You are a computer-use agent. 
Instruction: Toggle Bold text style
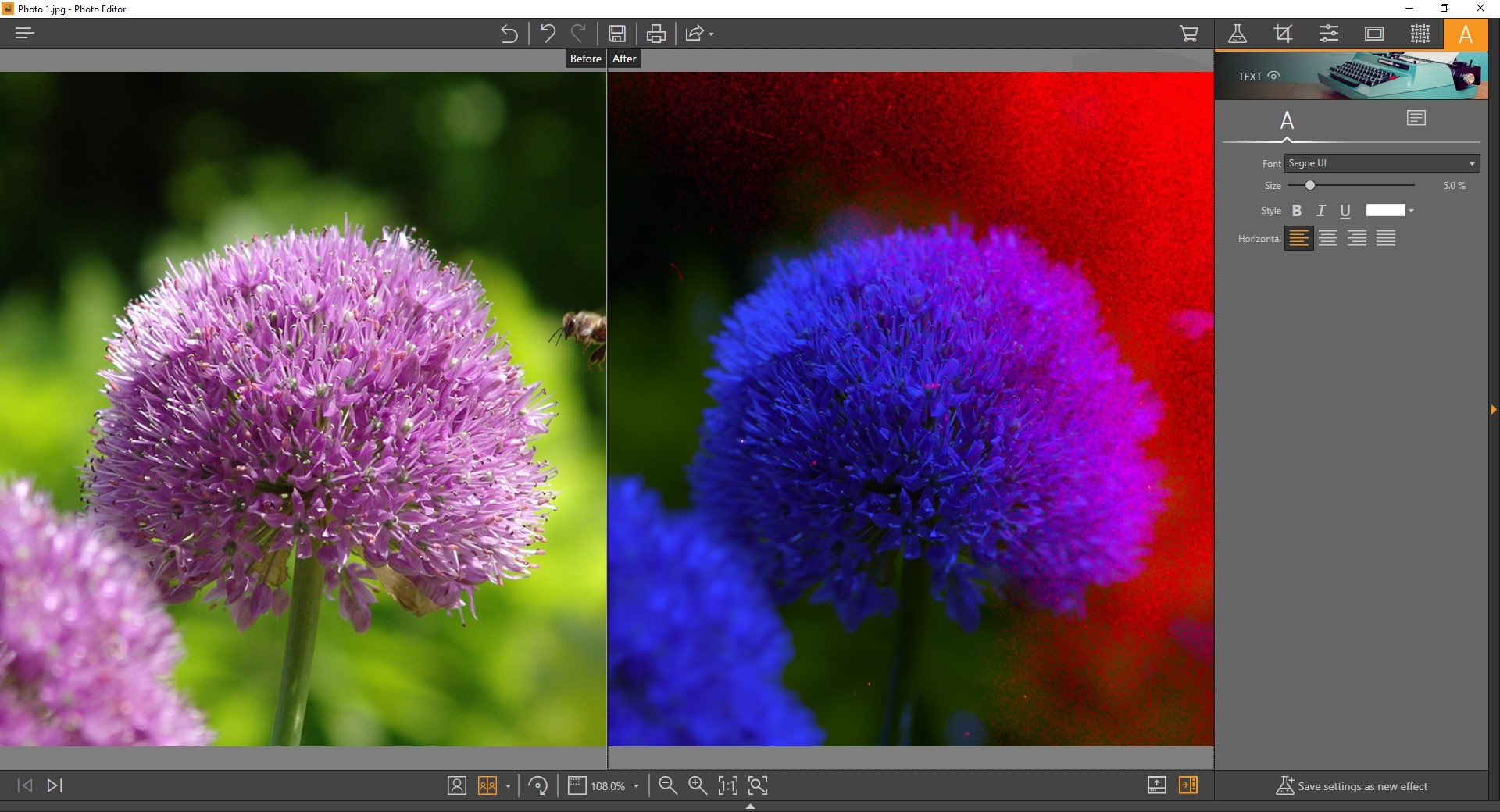click(x=1297, y=211)
